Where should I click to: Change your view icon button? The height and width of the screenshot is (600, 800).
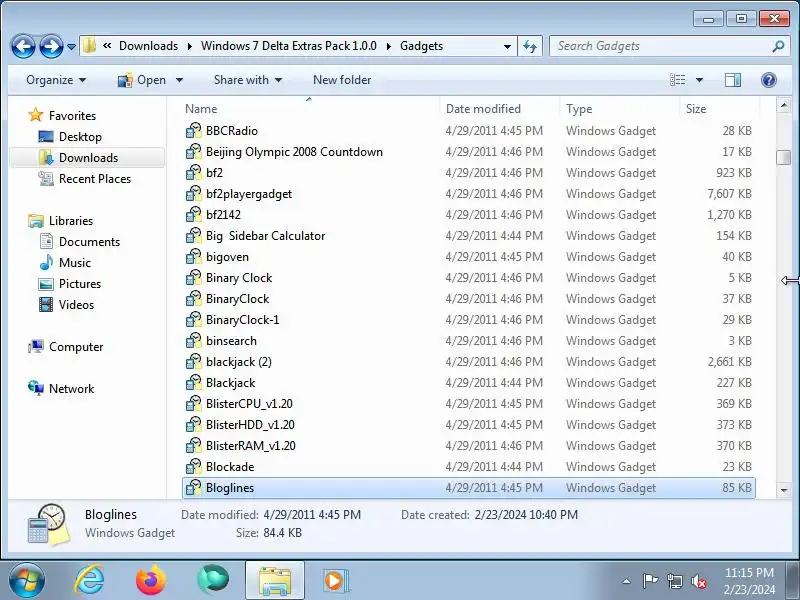pos(678,80)
